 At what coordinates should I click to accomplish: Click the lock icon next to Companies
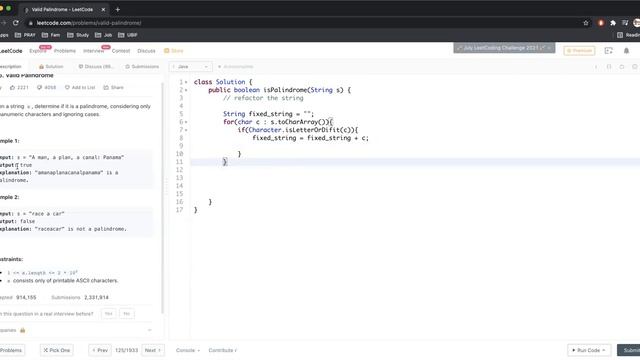point(22,330)
